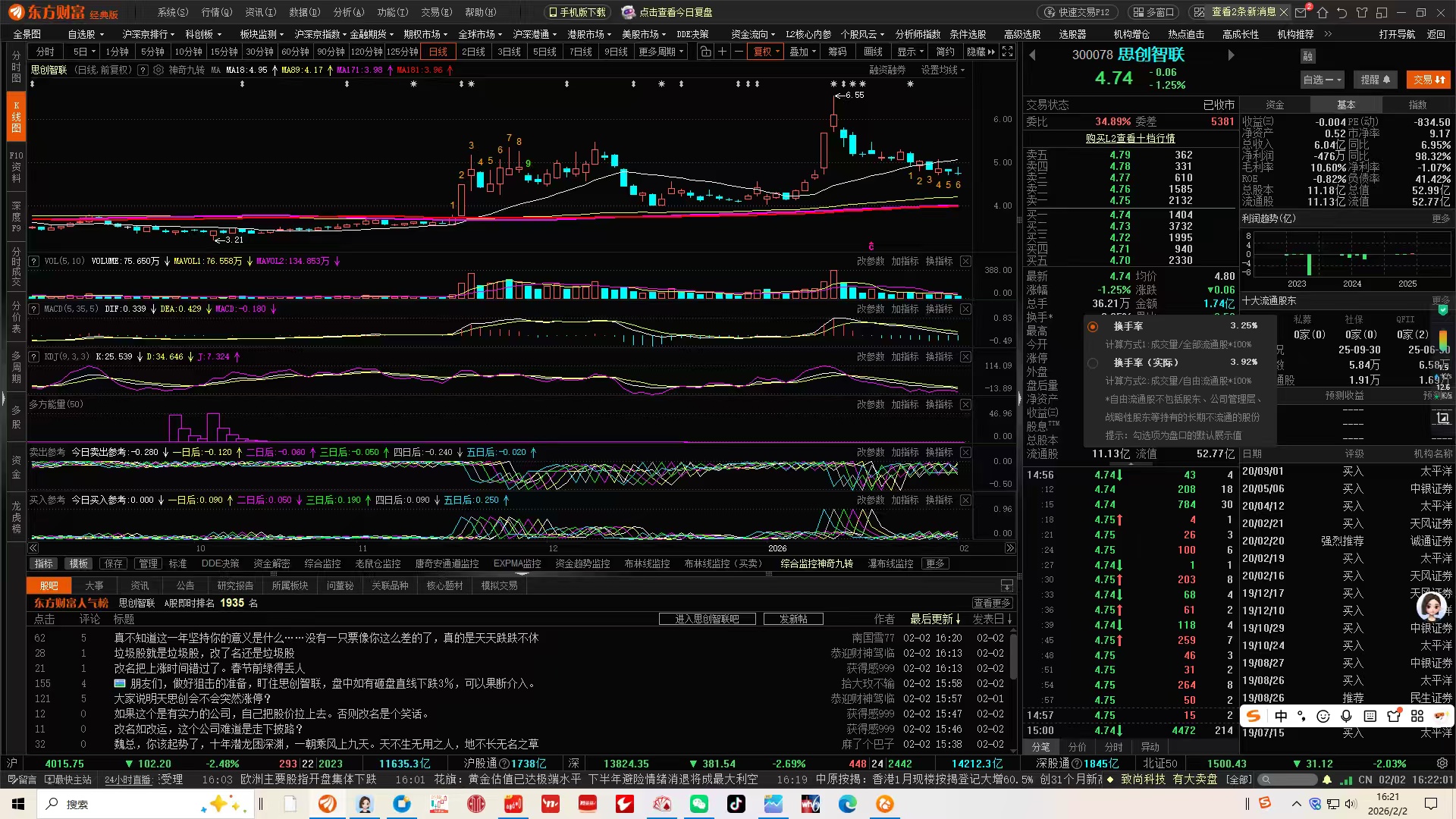Image resolution: width=1456 pixels, height=819 pixels.
Task: Click 购买L2查看十档行情 link
Action: pos(1130,138)
